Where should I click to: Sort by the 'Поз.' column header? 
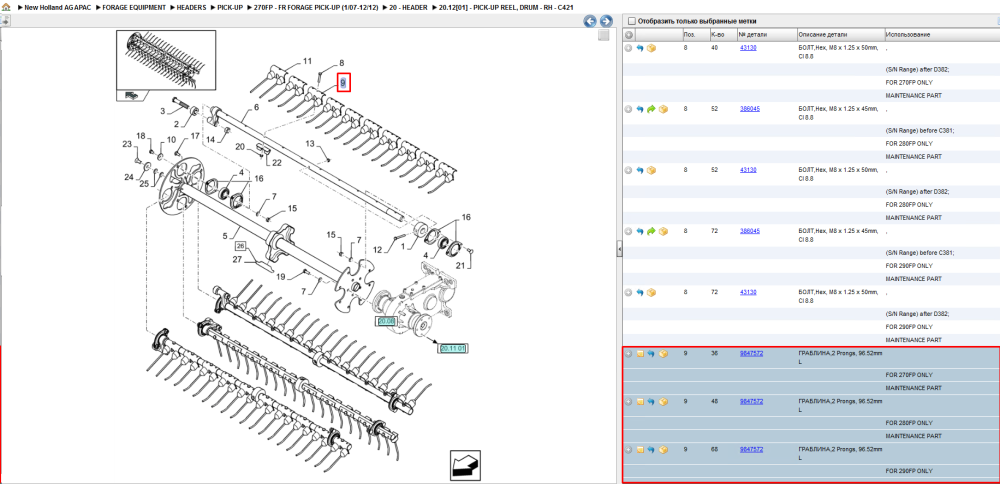(689, 34)
